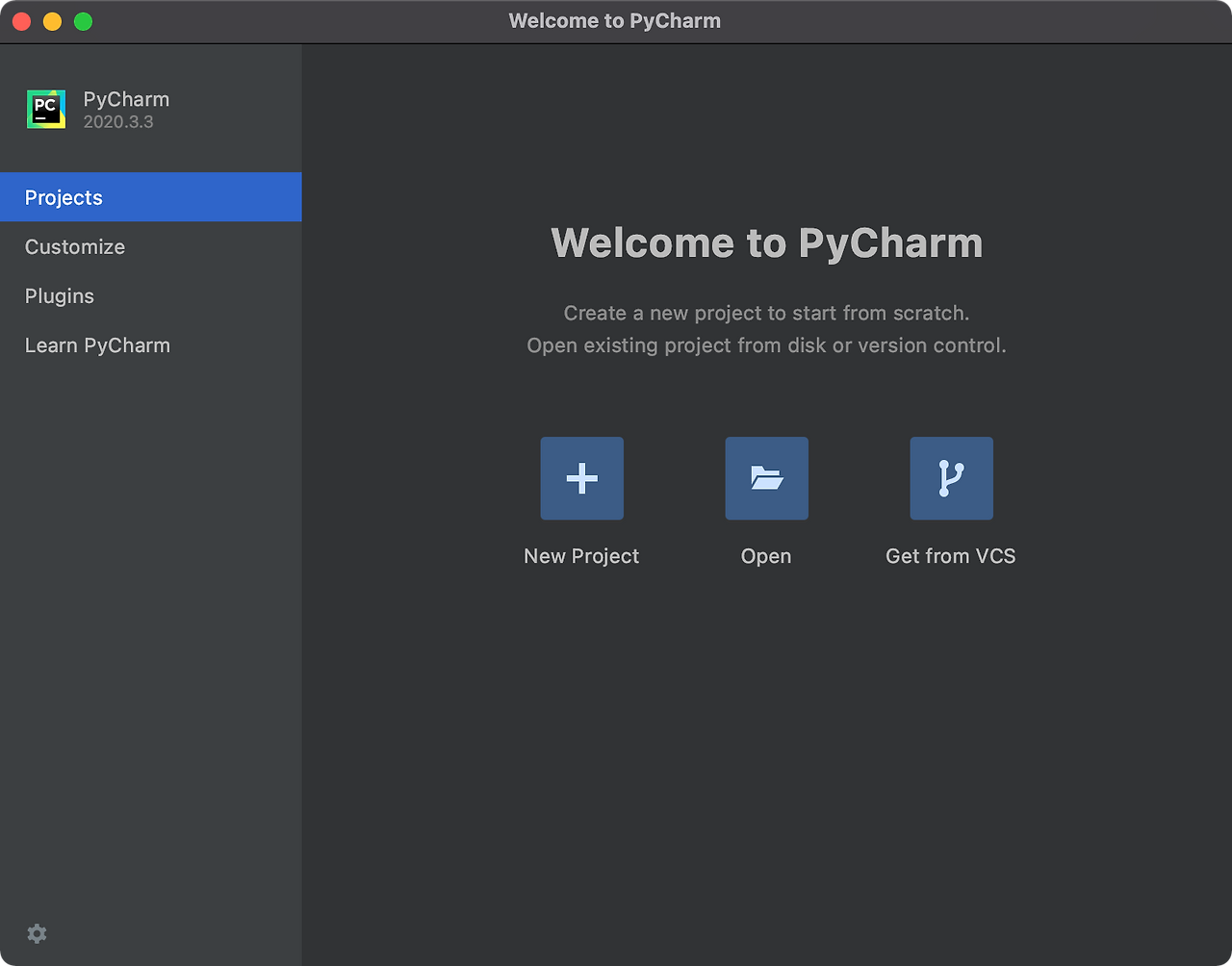Open the Plugins section

[x=59, y=296]
